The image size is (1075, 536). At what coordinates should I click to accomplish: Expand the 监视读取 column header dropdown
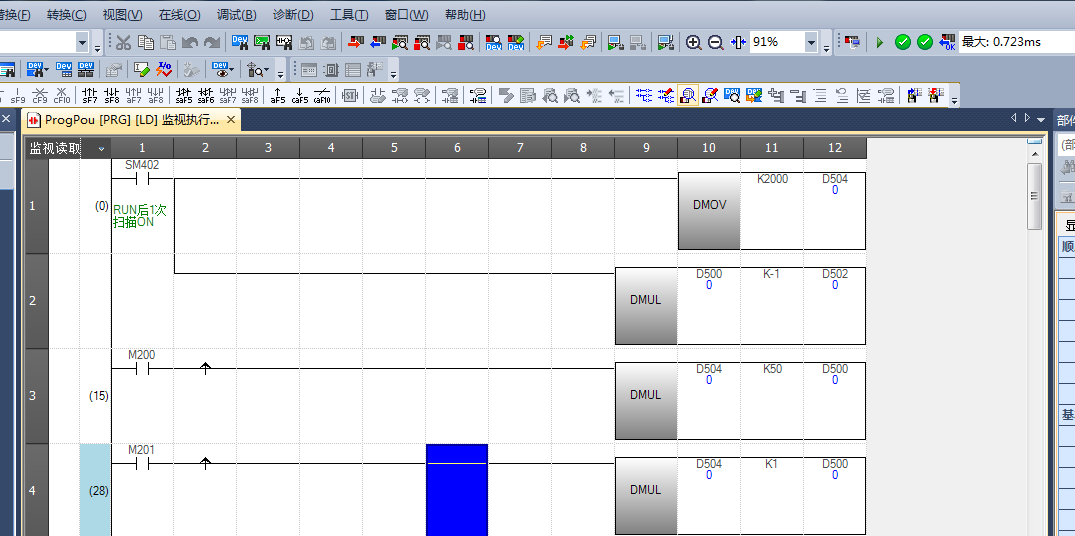pyautogui.click(x=100, y=149)
